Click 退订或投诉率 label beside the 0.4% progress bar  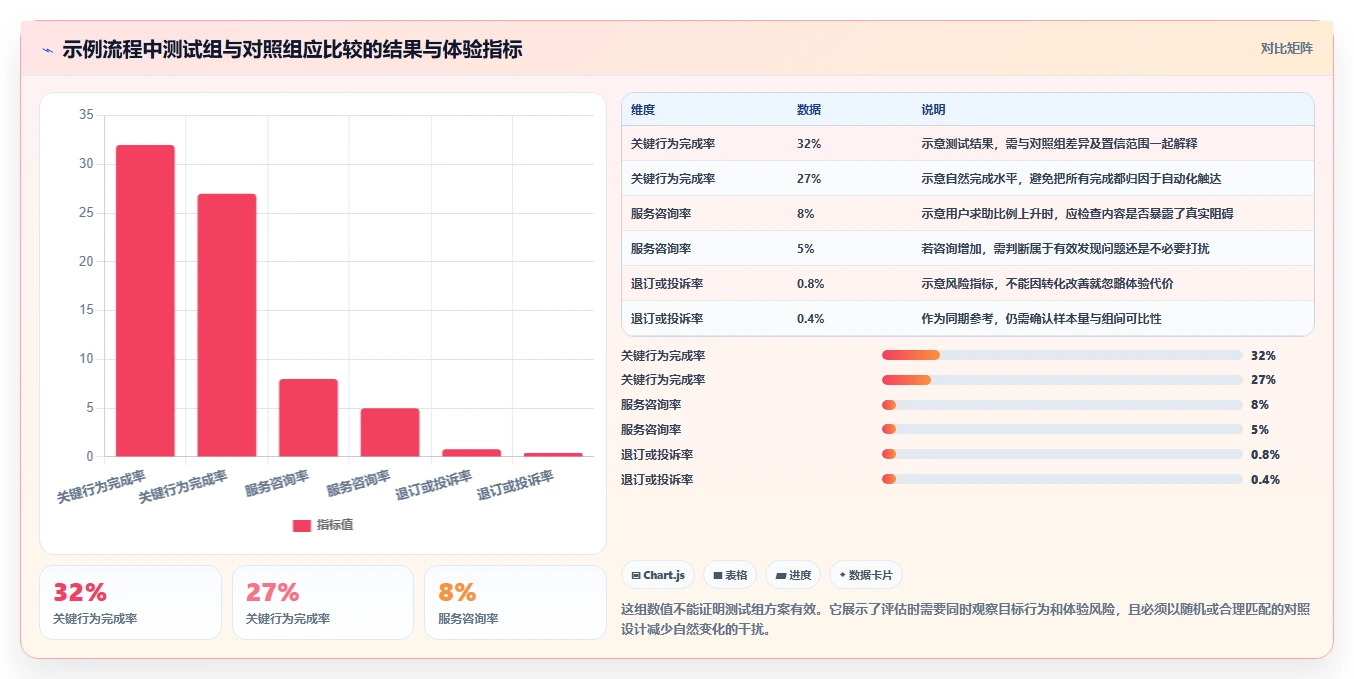click(657, 480)
